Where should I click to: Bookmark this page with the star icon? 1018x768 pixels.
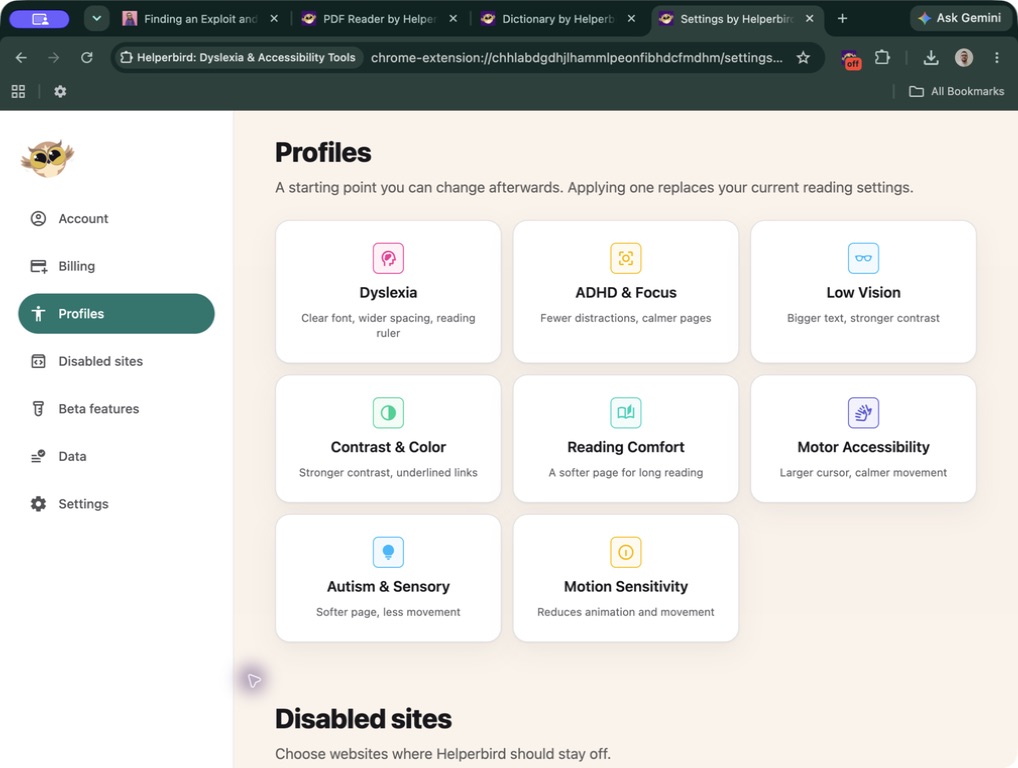[803, 58]
